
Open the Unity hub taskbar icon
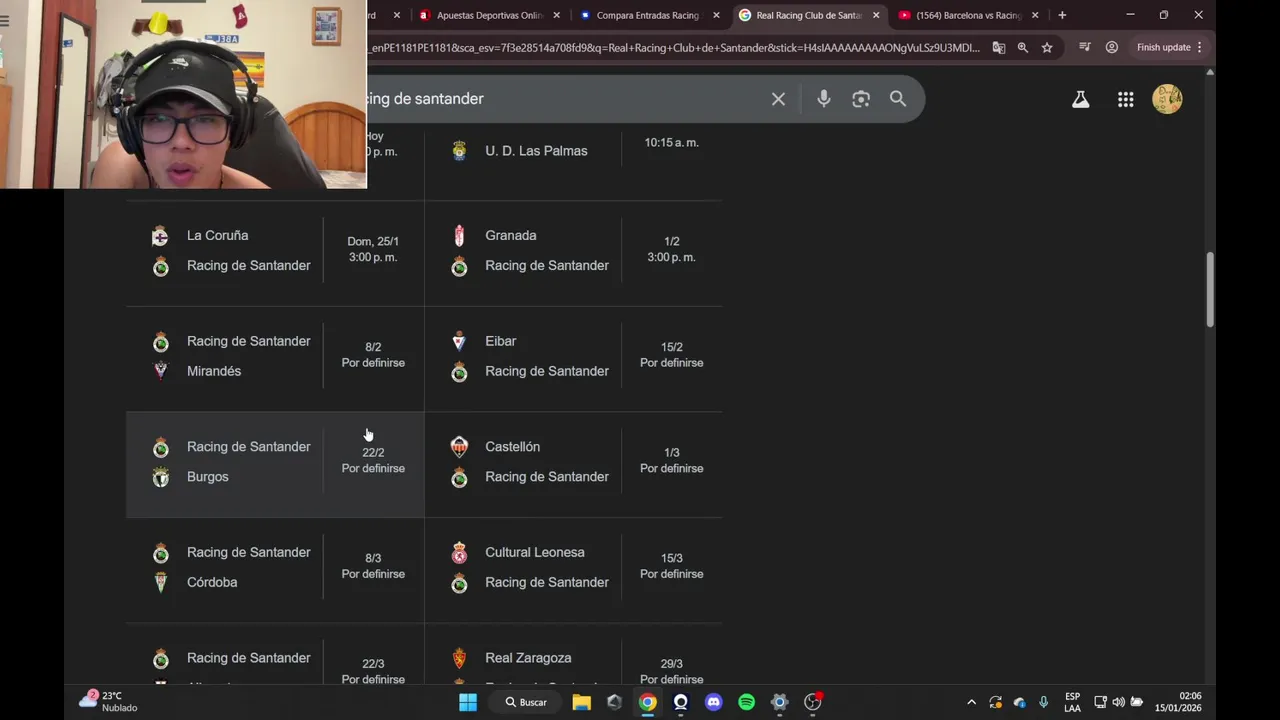click(x=614, y=702)
